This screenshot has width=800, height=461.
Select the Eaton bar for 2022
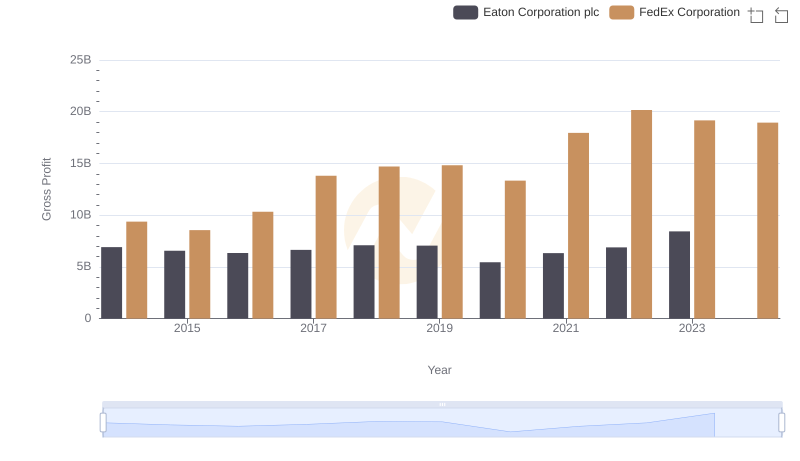click(x=616, y=283)
